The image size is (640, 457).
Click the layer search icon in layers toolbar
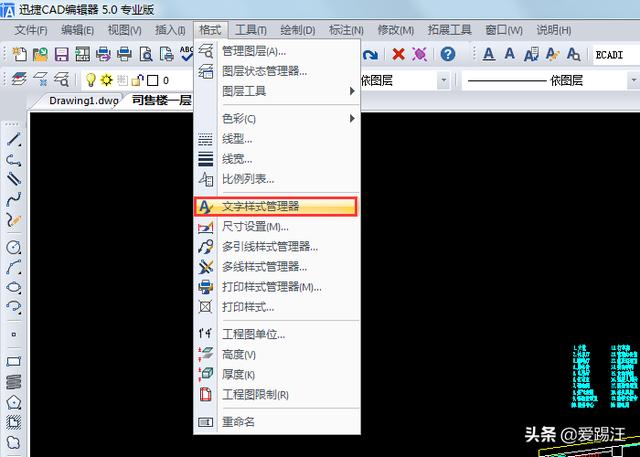(61, 80)
